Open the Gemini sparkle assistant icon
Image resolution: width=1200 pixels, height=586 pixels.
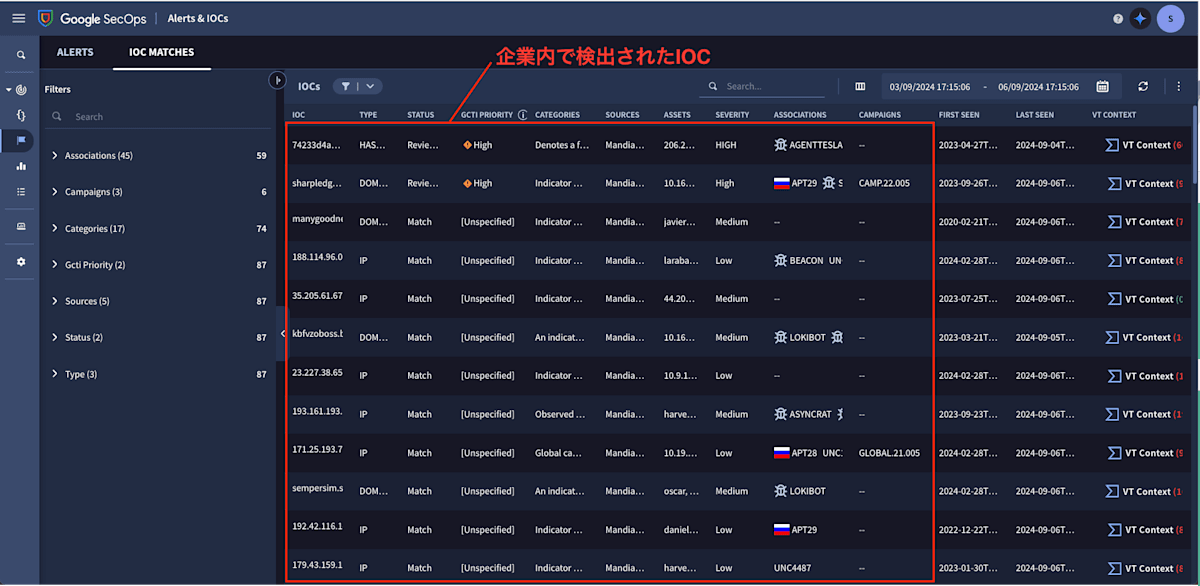click(x=1140, y=18)
